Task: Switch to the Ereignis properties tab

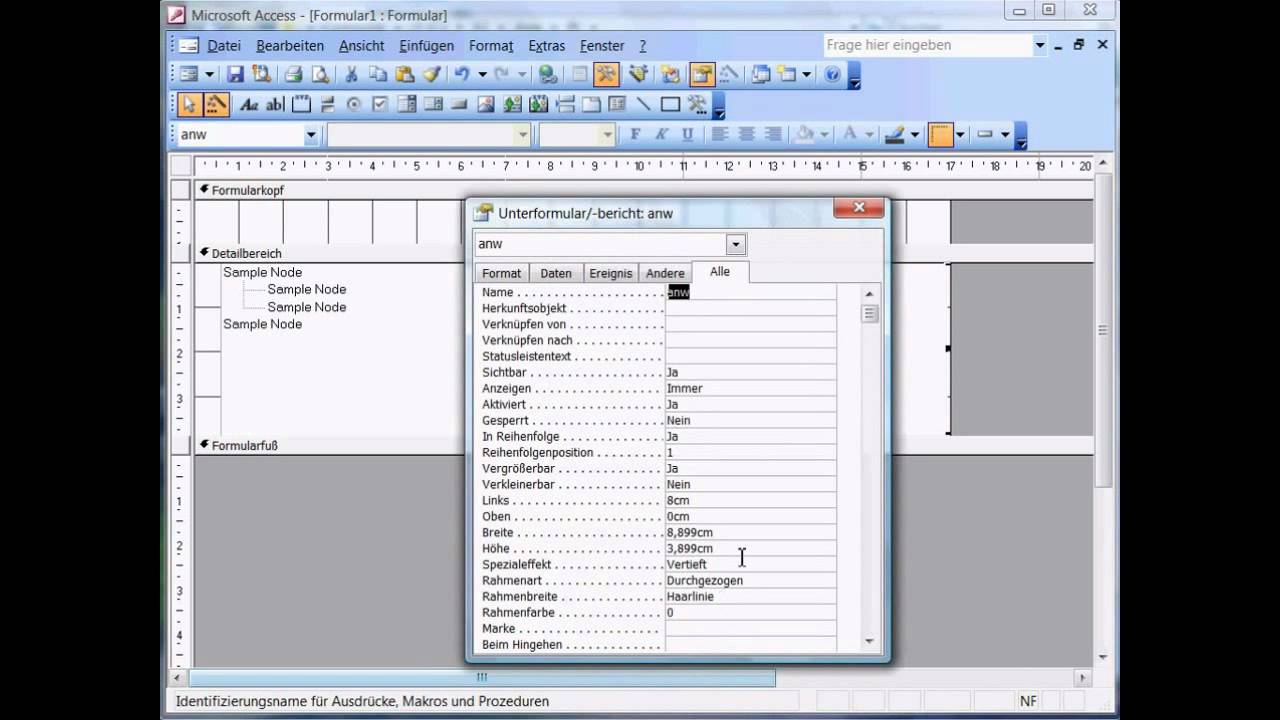Action: (611, 273)
